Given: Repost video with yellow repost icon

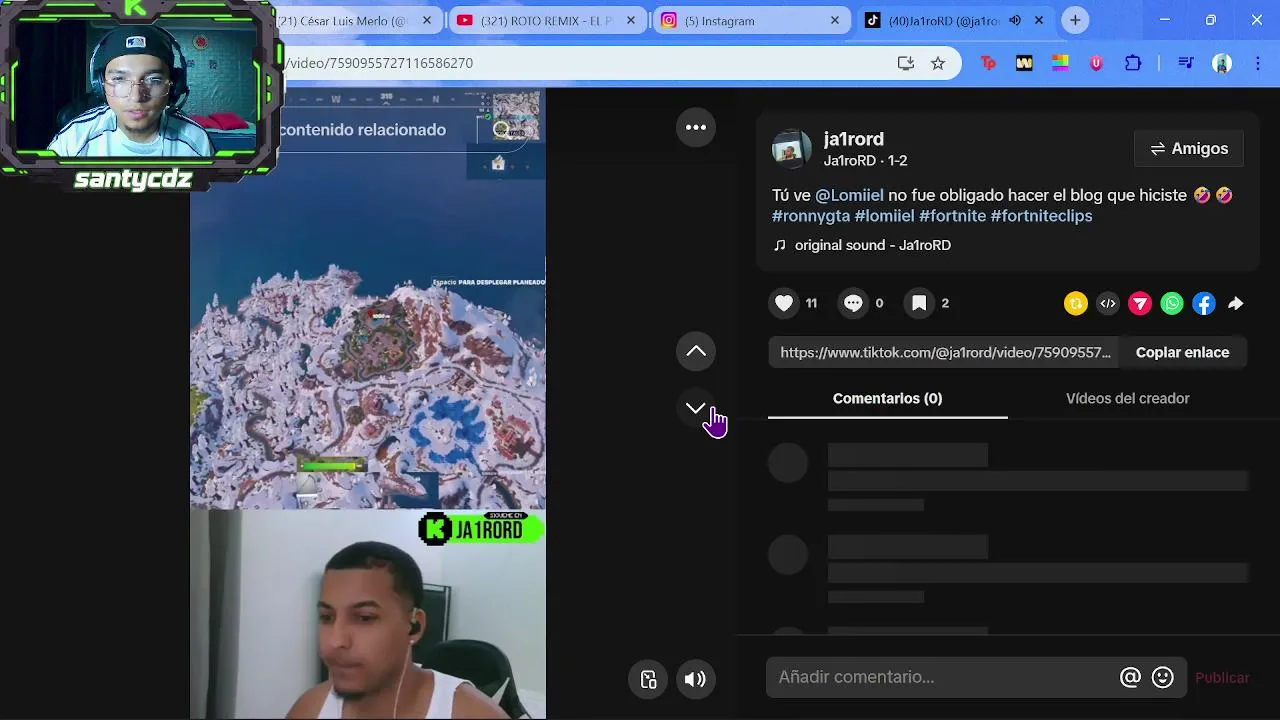Looking at the screenshot, I should click(1076, 304).
